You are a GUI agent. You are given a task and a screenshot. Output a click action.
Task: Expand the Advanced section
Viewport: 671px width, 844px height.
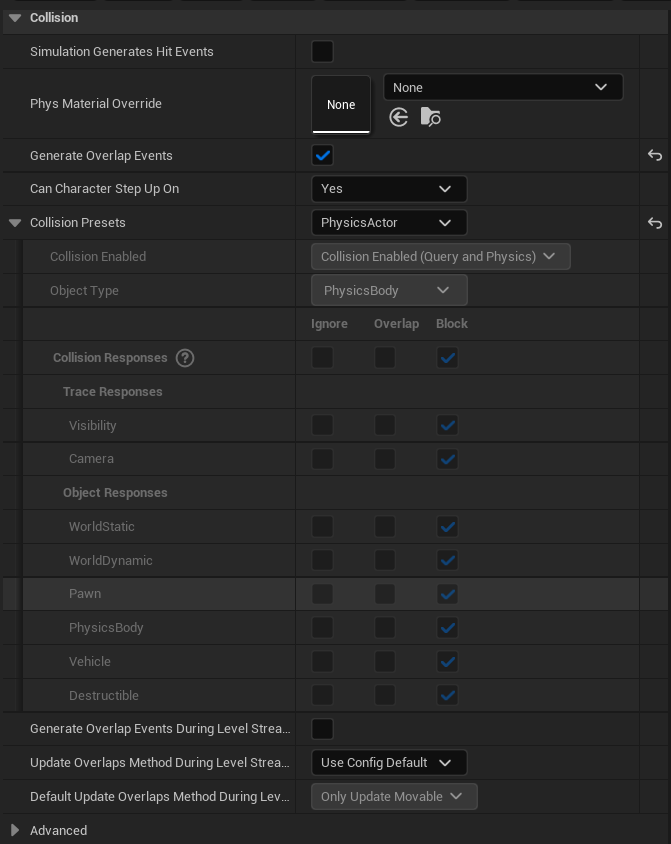[x=15, y=831]
